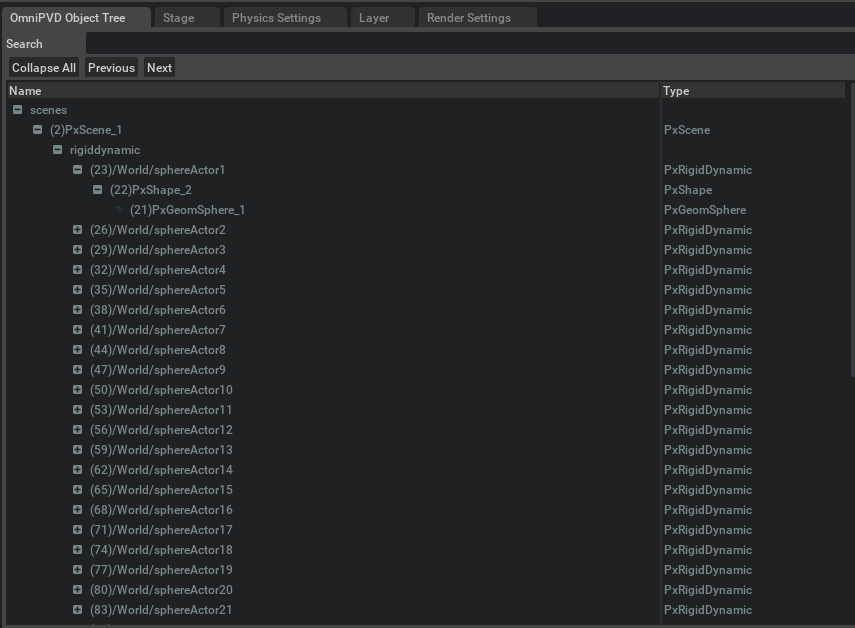The height and width of the screenshot is (628, 855).
Task: Click the Previous search result button
Action: pyautogui.click(x=111, y=68)
